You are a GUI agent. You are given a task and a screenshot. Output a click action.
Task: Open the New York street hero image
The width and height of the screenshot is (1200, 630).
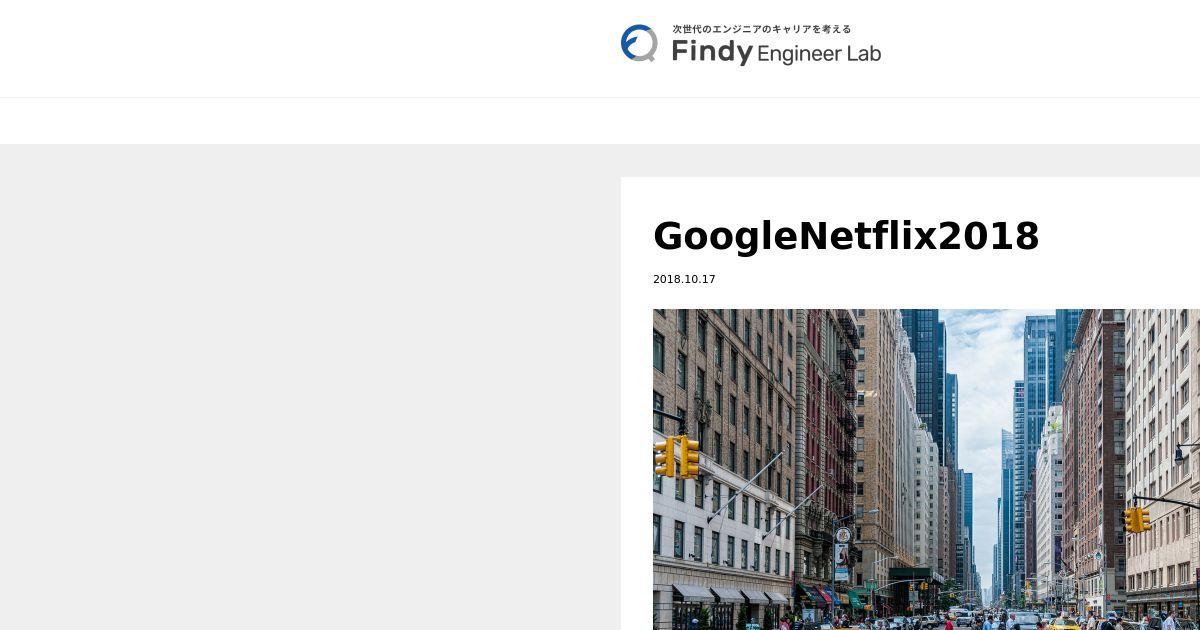[926, 469]
